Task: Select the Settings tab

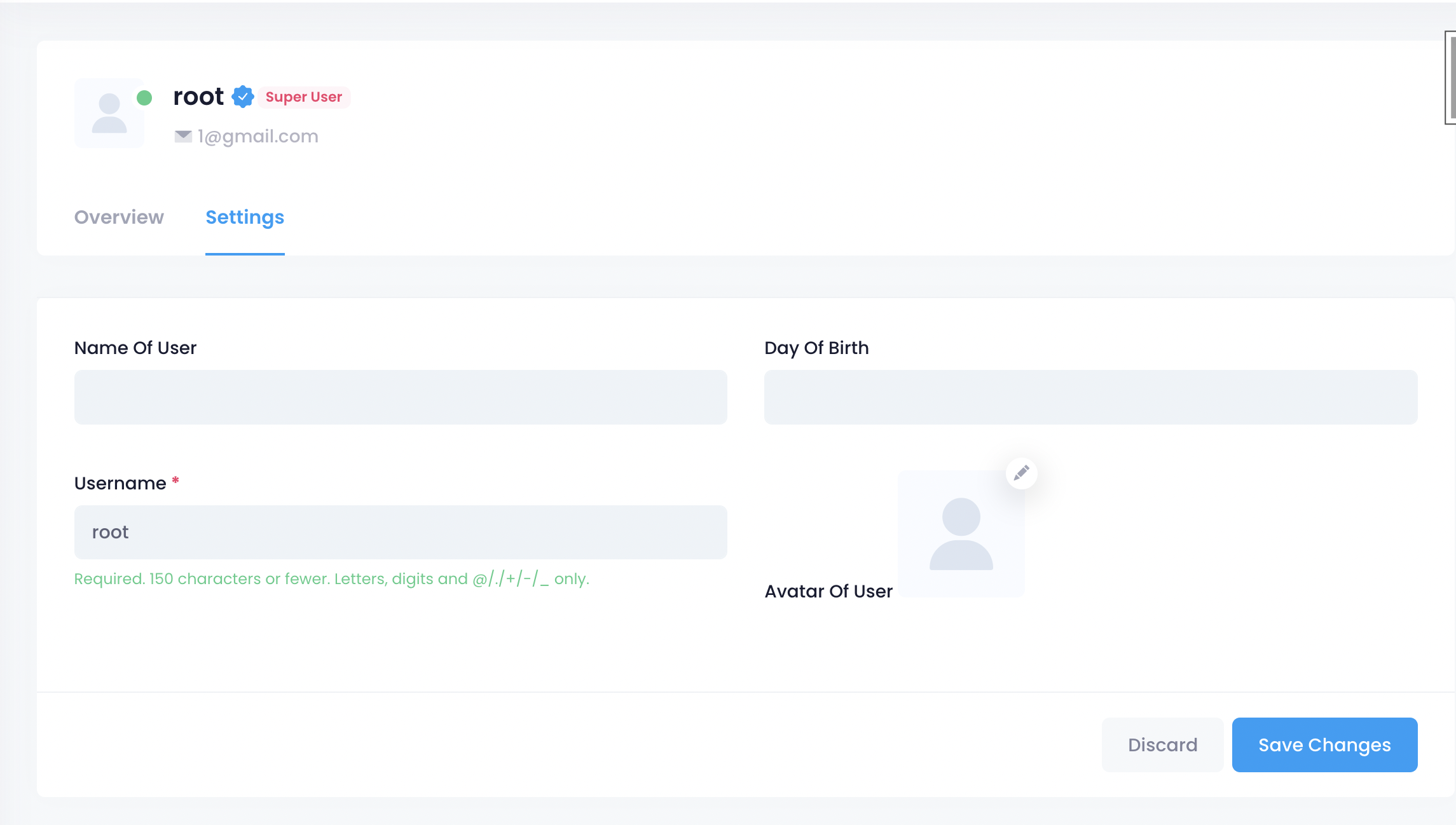Action: coord(245,217)
